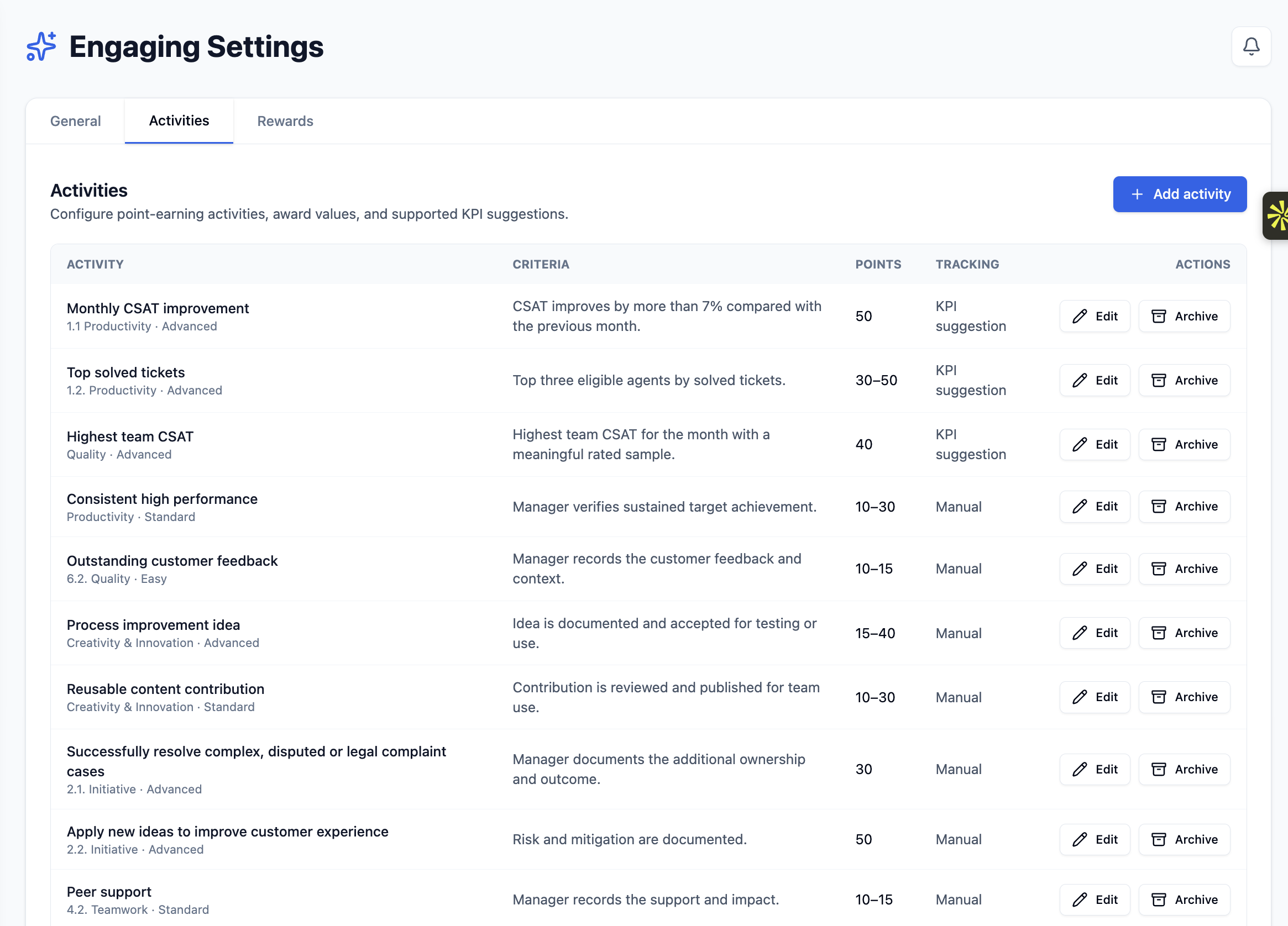
Task: Open the Rewards tab
Action: [x=285, y=121]
